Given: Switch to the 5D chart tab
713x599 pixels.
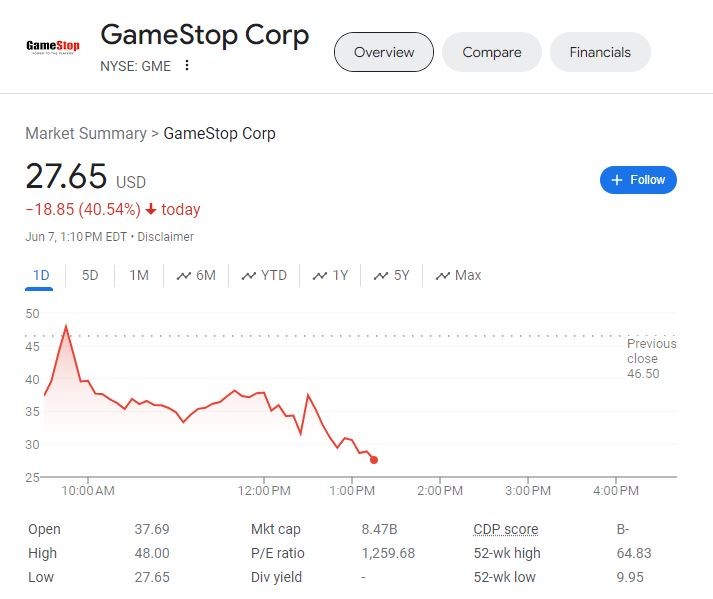Looking at the screenshot, I should point(90,275).
